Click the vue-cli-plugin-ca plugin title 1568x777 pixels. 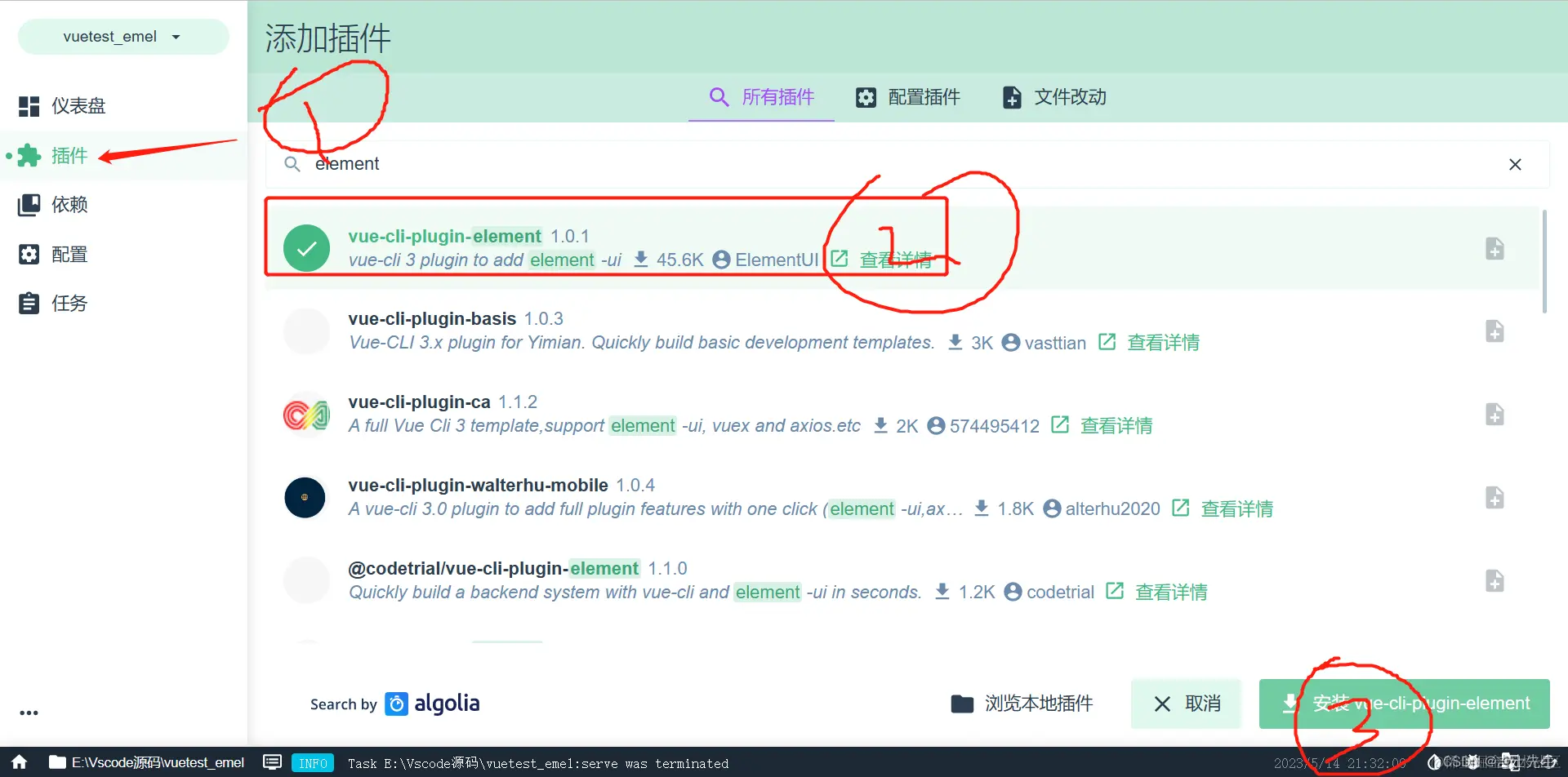pos(419,402)
